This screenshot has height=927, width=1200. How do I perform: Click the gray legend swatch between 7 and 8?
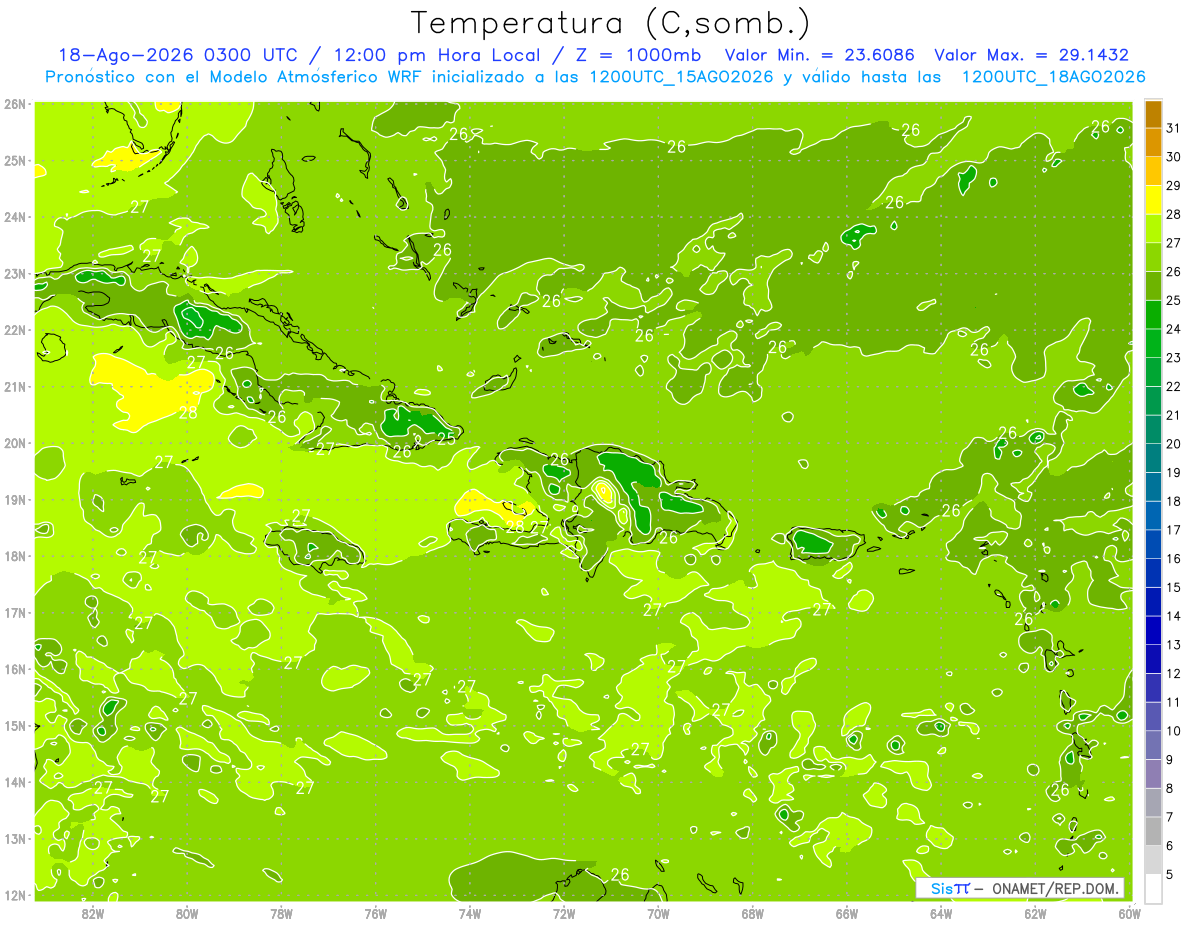pos(1153,802)
